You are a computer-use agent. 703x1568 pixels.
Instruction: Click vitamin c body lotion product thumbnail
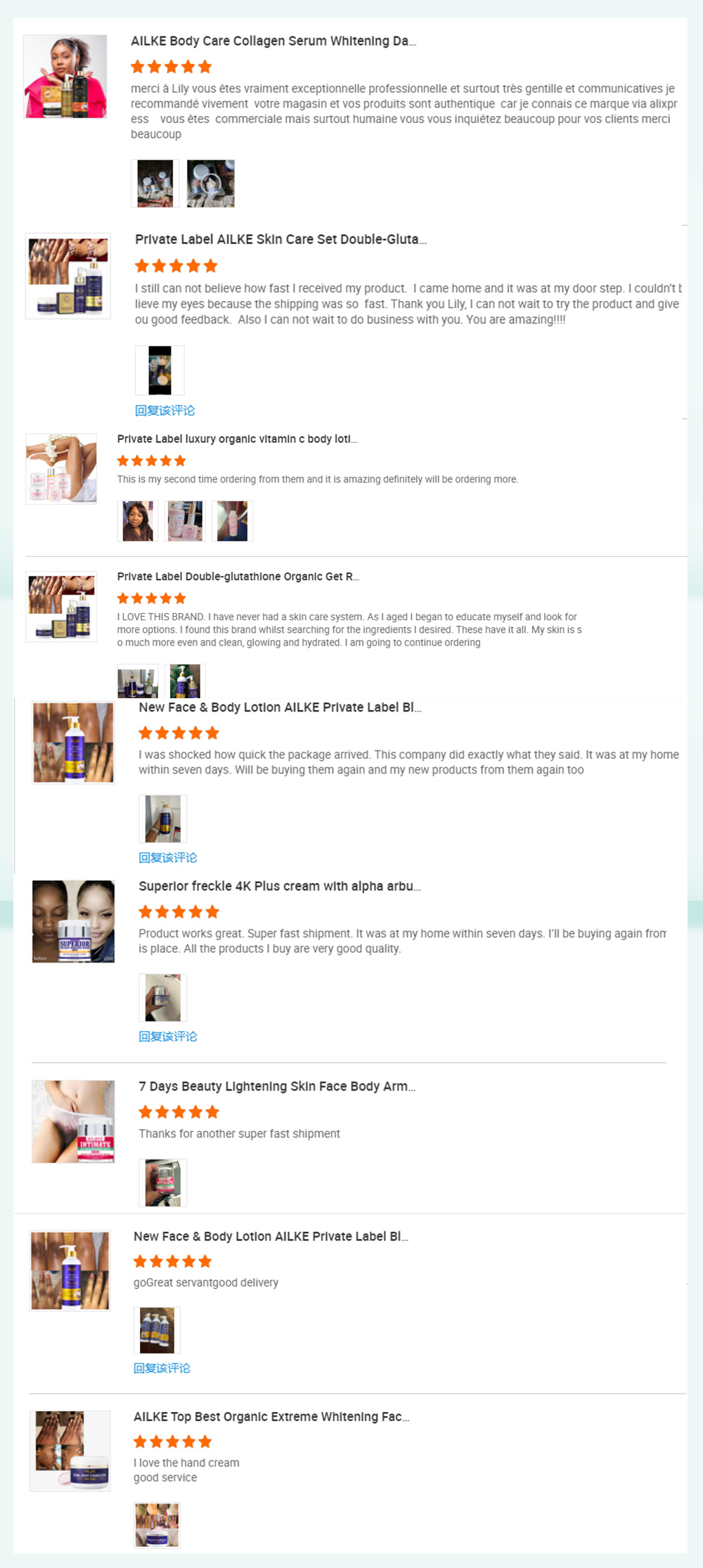pyautogui.click(x=61, y=468)
